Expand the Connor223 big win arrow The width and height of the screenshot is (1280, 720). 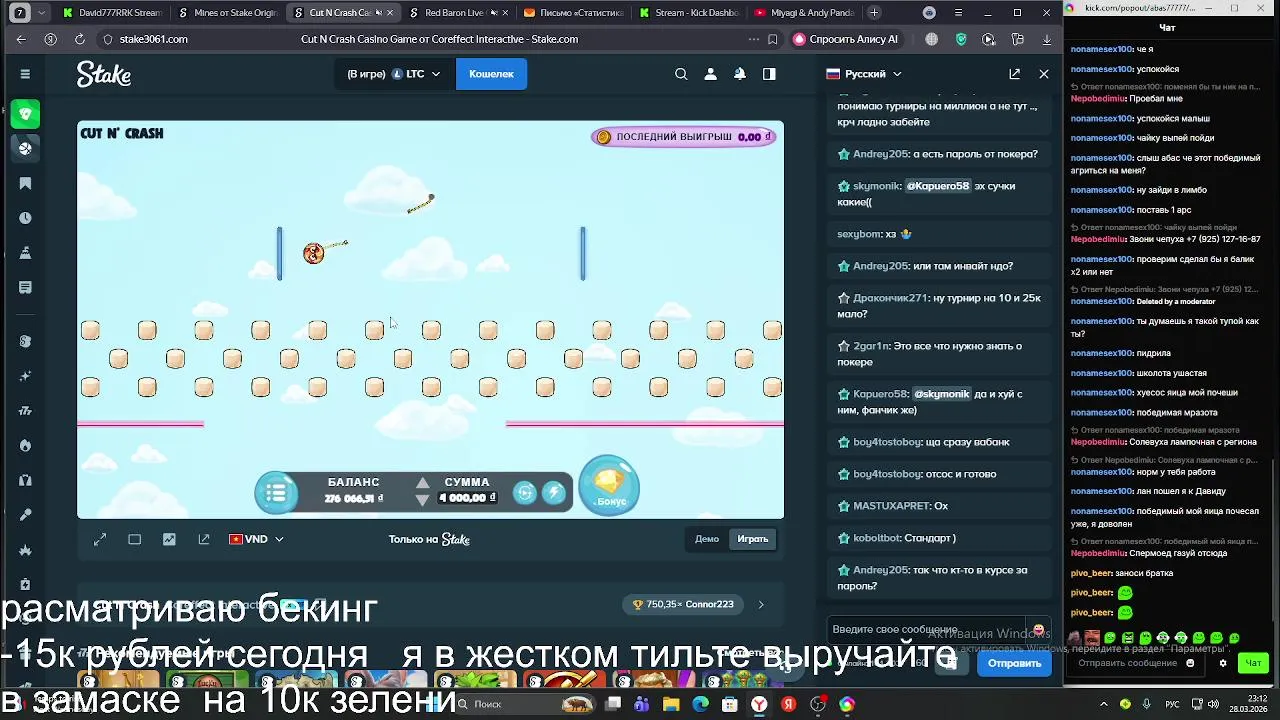(761, 604)
